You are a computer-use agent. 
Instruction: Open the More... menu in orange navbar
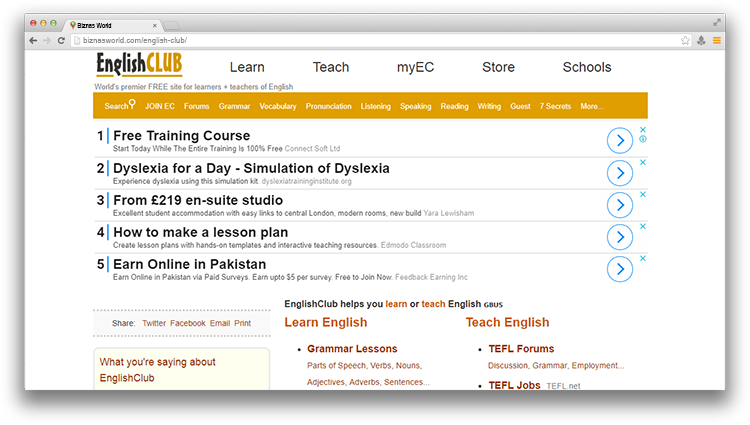click(x=591, y=106)
